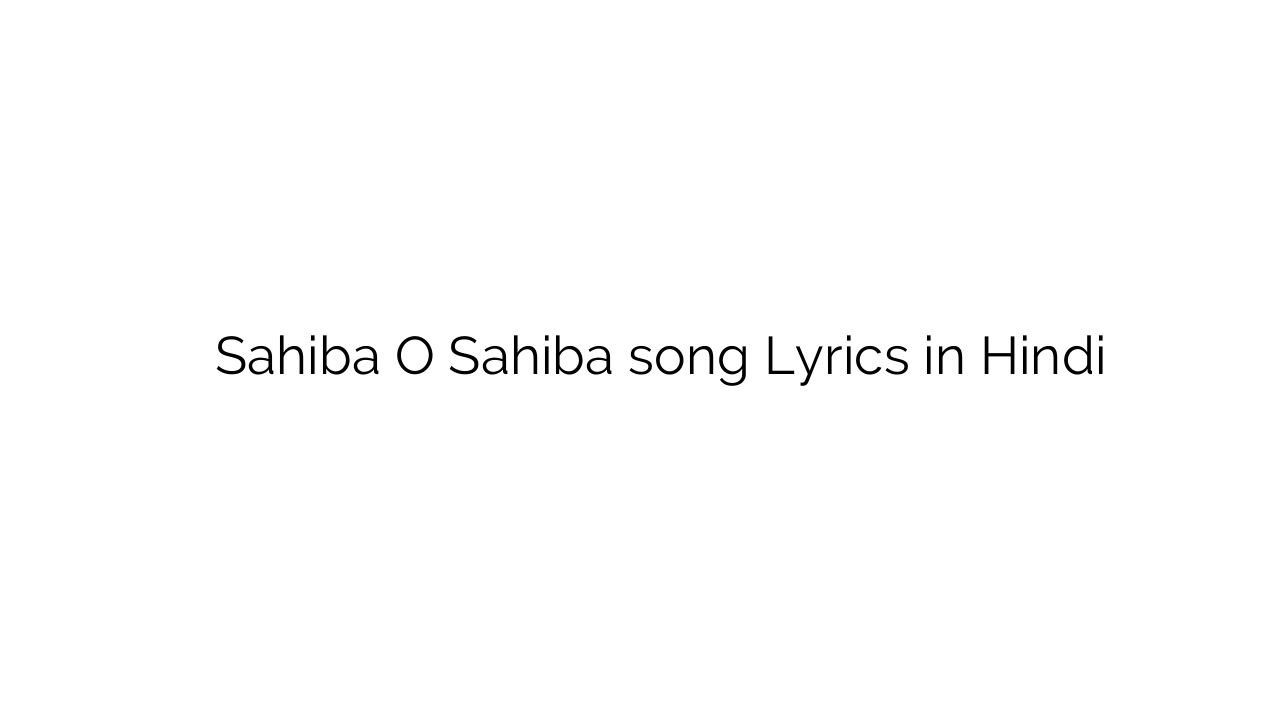
Task: Click the "s" ending the word Lyrics
Action: [896, 360]
